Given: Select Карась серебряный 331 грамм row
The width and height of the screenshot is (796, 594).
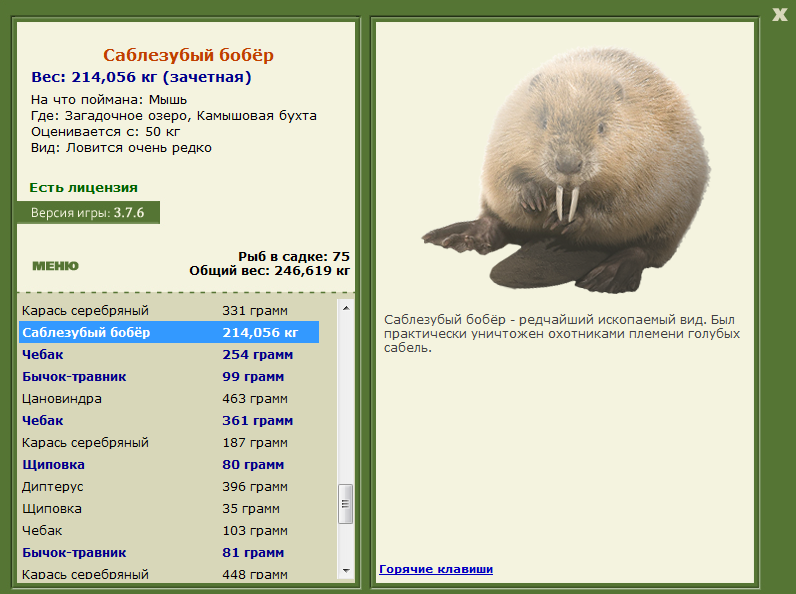Looking at the screenshot, I should tap(169, 310).
